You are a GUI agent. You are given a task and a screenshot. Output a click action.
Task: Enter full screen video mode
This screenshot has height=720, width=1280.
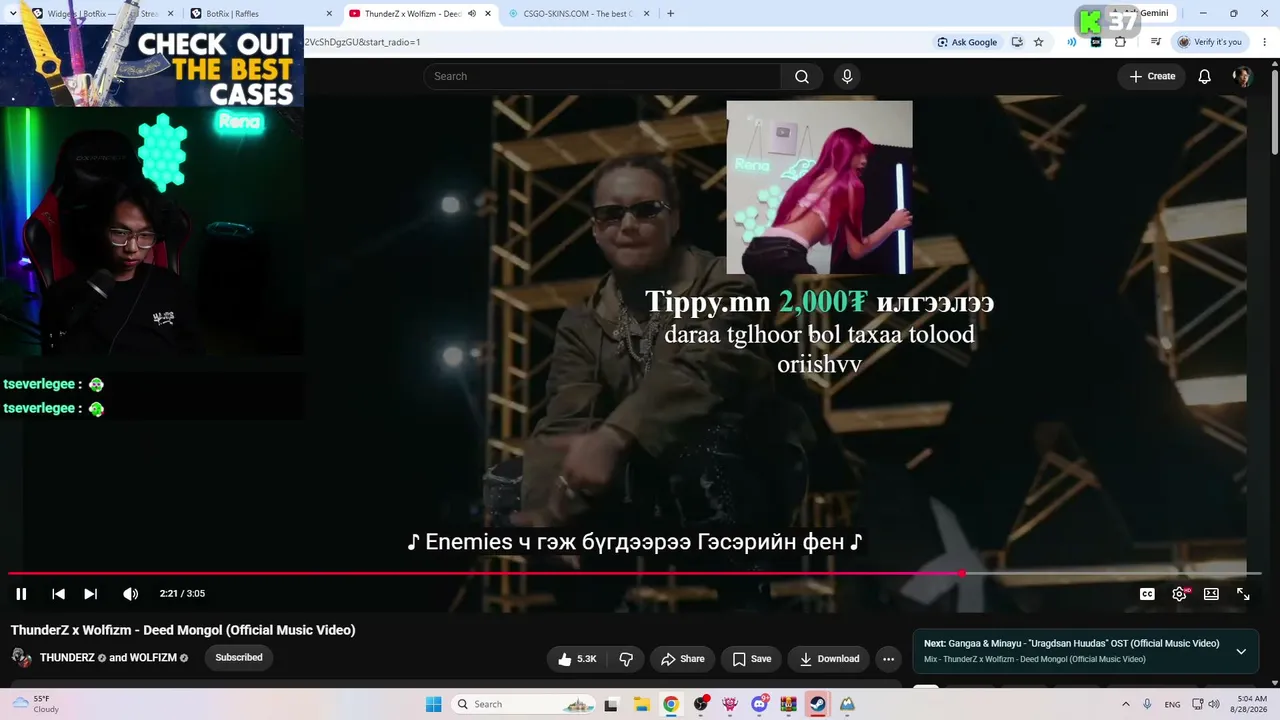click(1243, 594)
